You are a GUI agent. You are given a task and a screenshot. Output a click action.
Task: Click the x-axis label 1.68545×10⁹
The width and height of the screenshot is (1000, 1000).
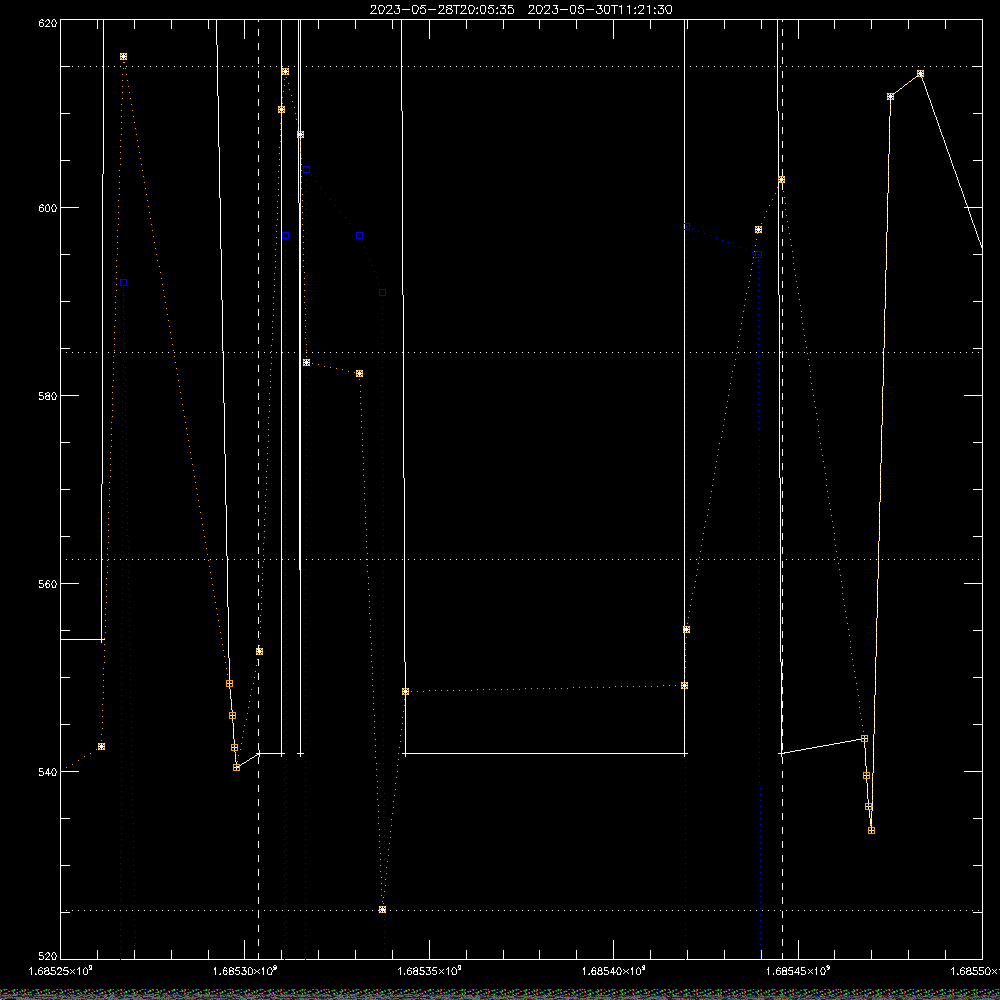point(798,971)
